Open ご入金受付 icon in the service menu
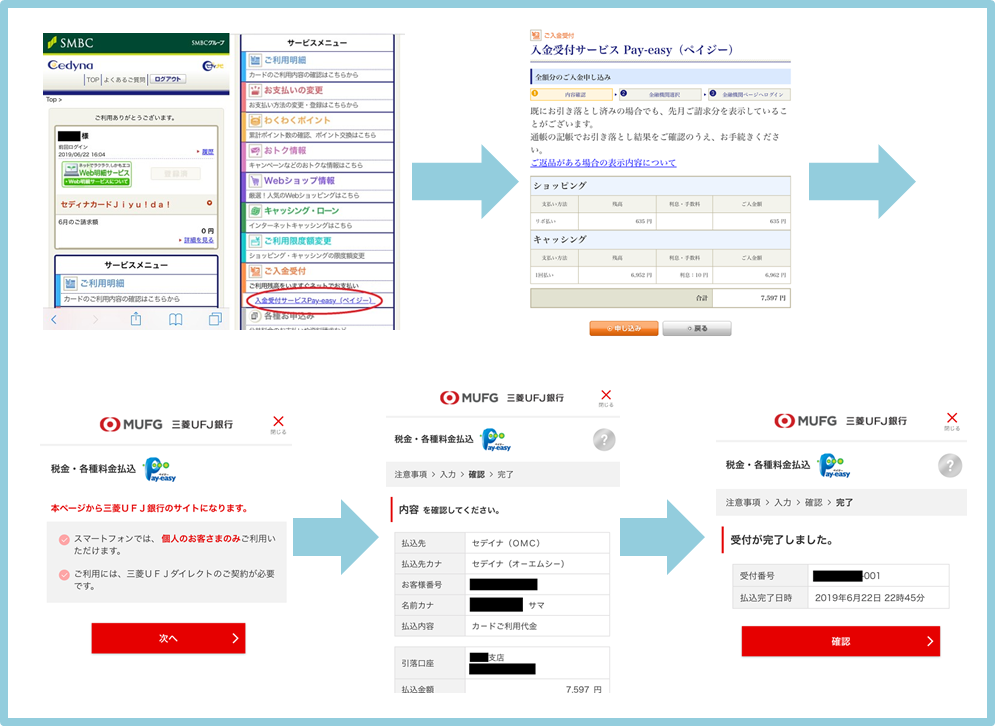This screenshot has height=726, width=995. [254, 271]
